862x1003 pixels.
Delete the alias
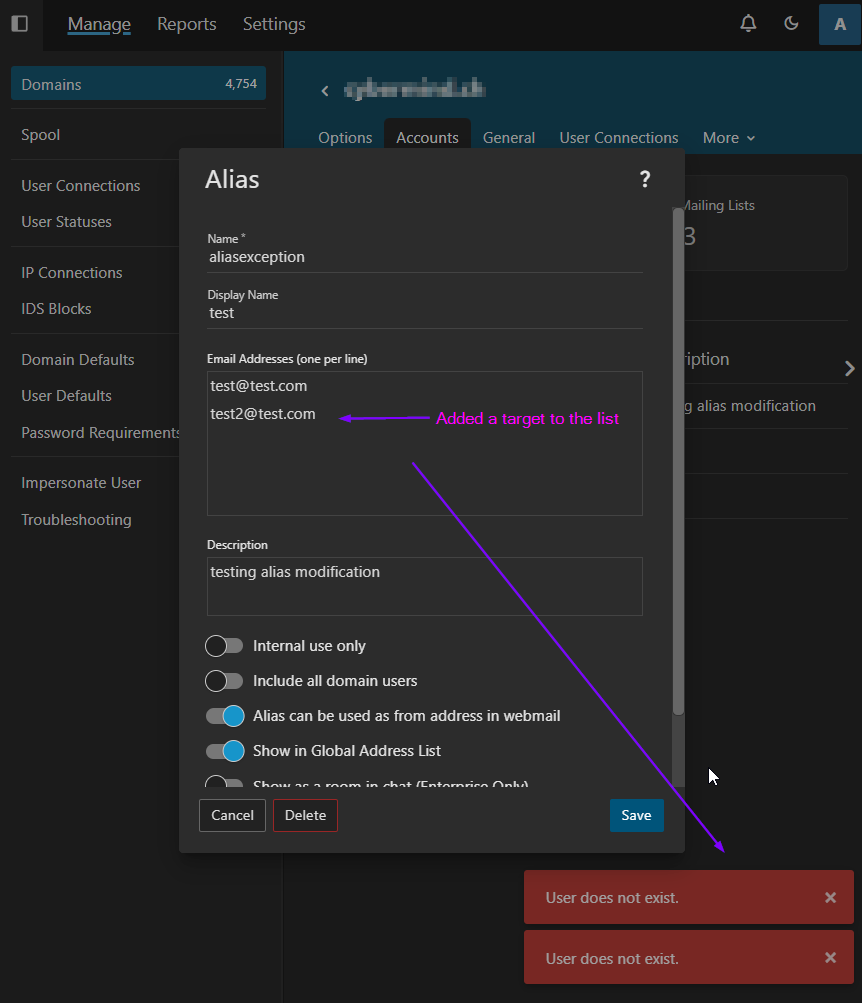pyautogui.click(x=305, y=815)
